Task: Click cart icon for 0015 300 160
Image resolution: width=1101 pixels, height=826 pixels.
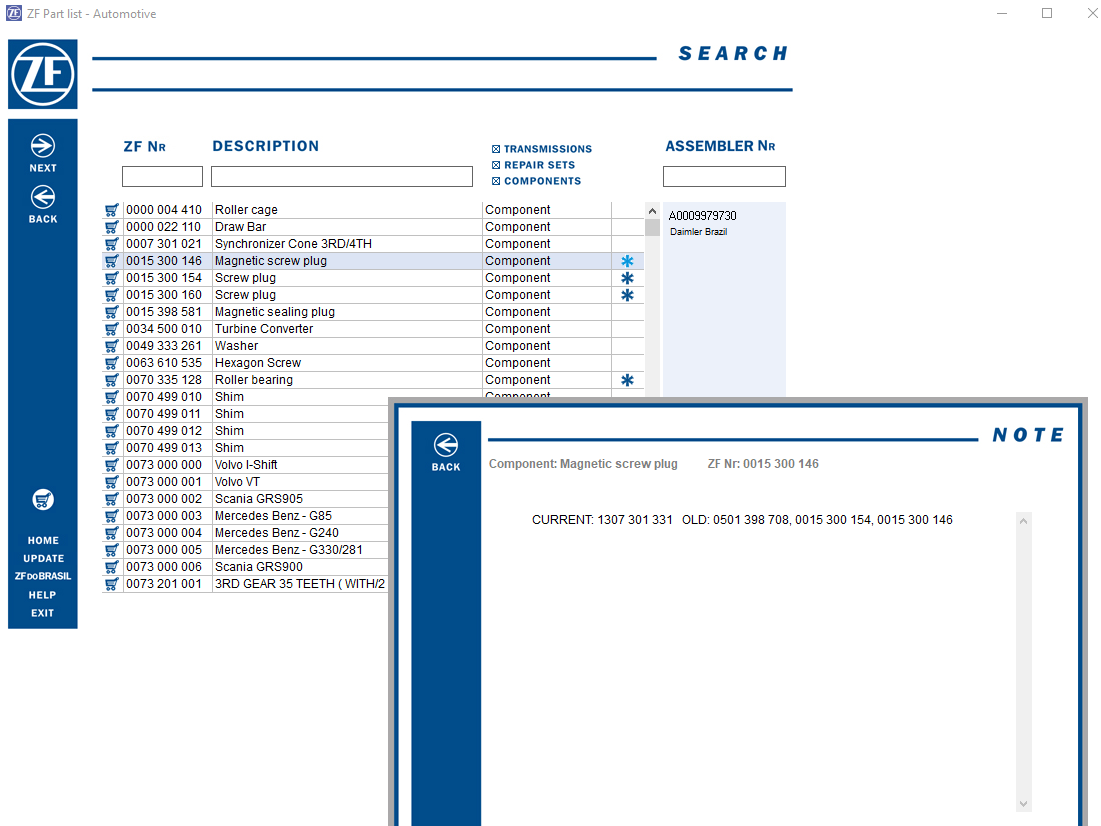Action: point(112,294)
